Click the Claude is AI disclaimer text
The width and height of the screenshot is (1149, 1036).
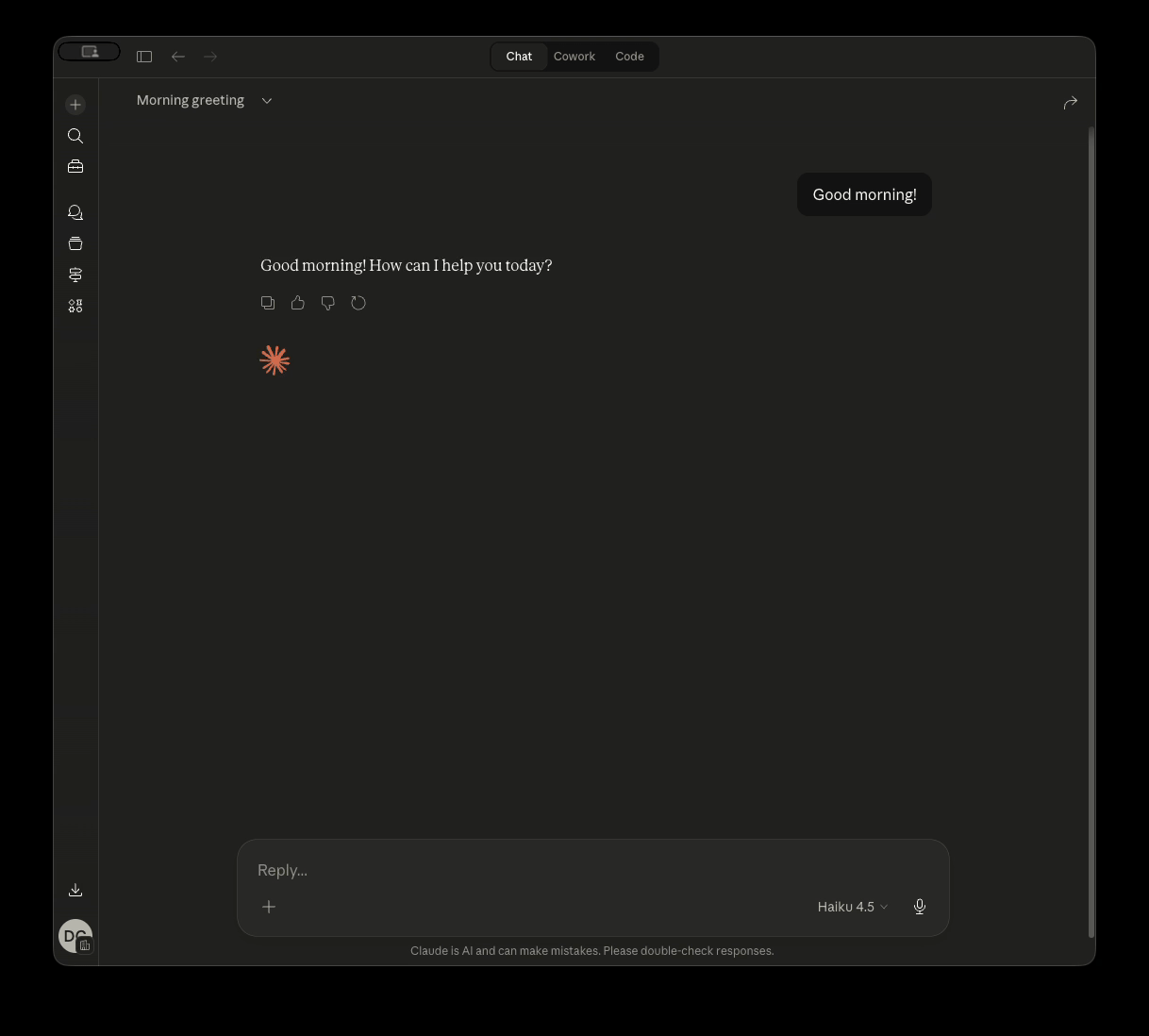pos(592,951)
